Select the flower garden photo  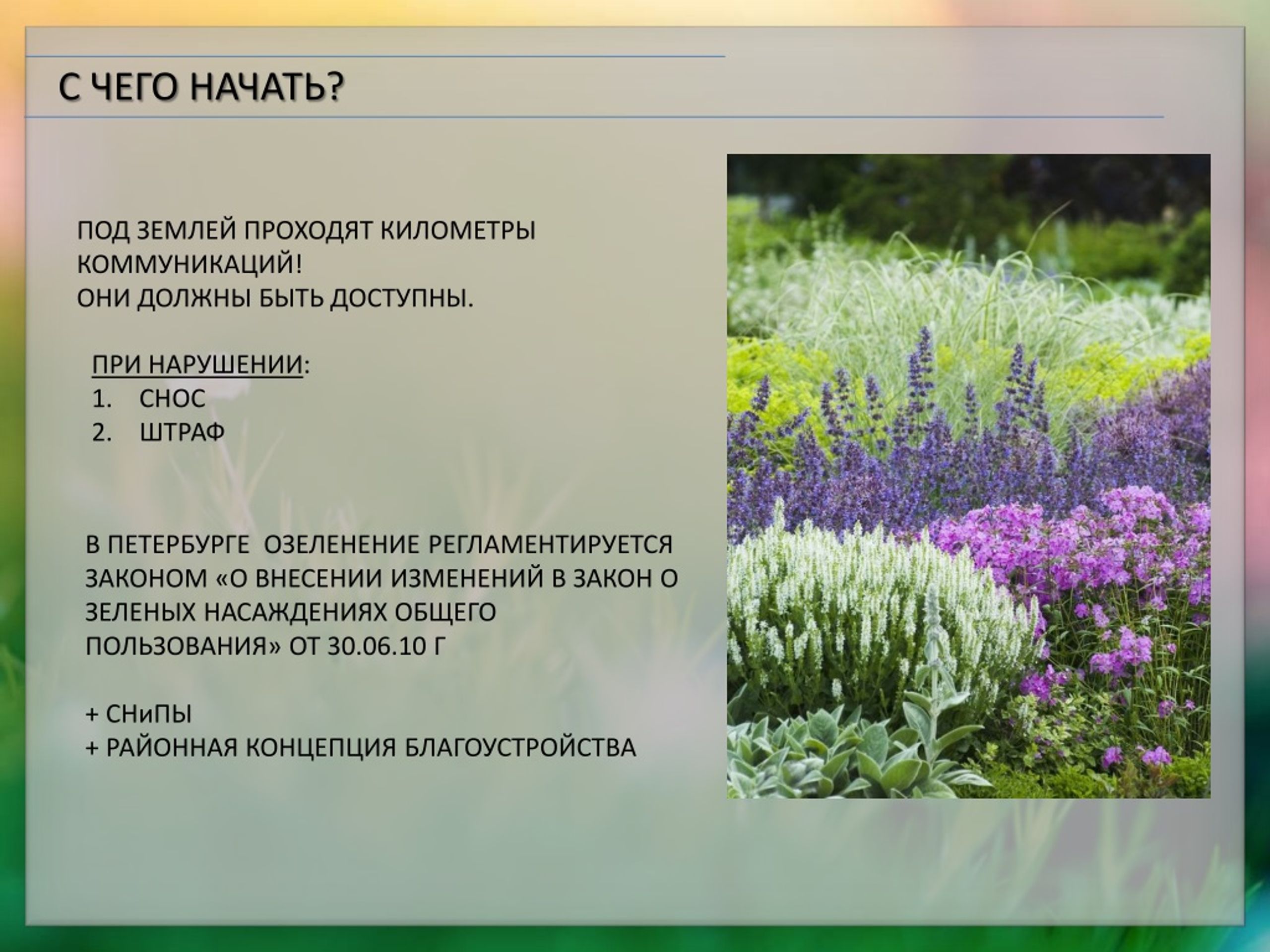tap(968, 476)
